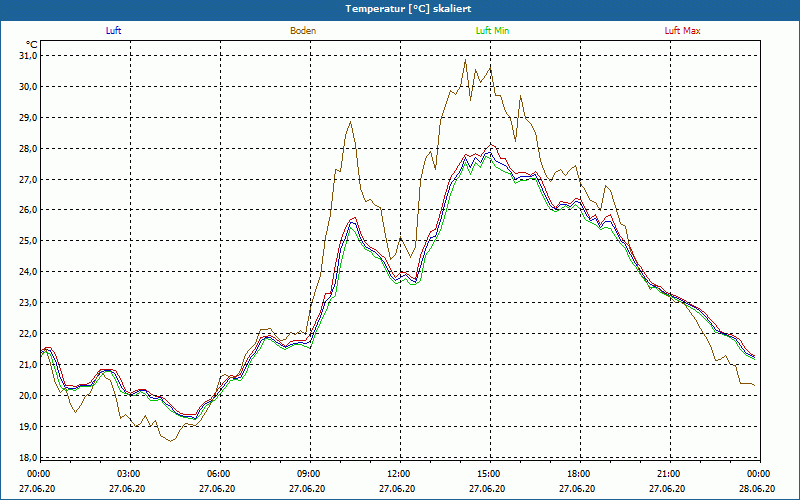Click the 21:00 time label
The width and height of the screenshot is (800, 500).
click(x=669, y=474)
